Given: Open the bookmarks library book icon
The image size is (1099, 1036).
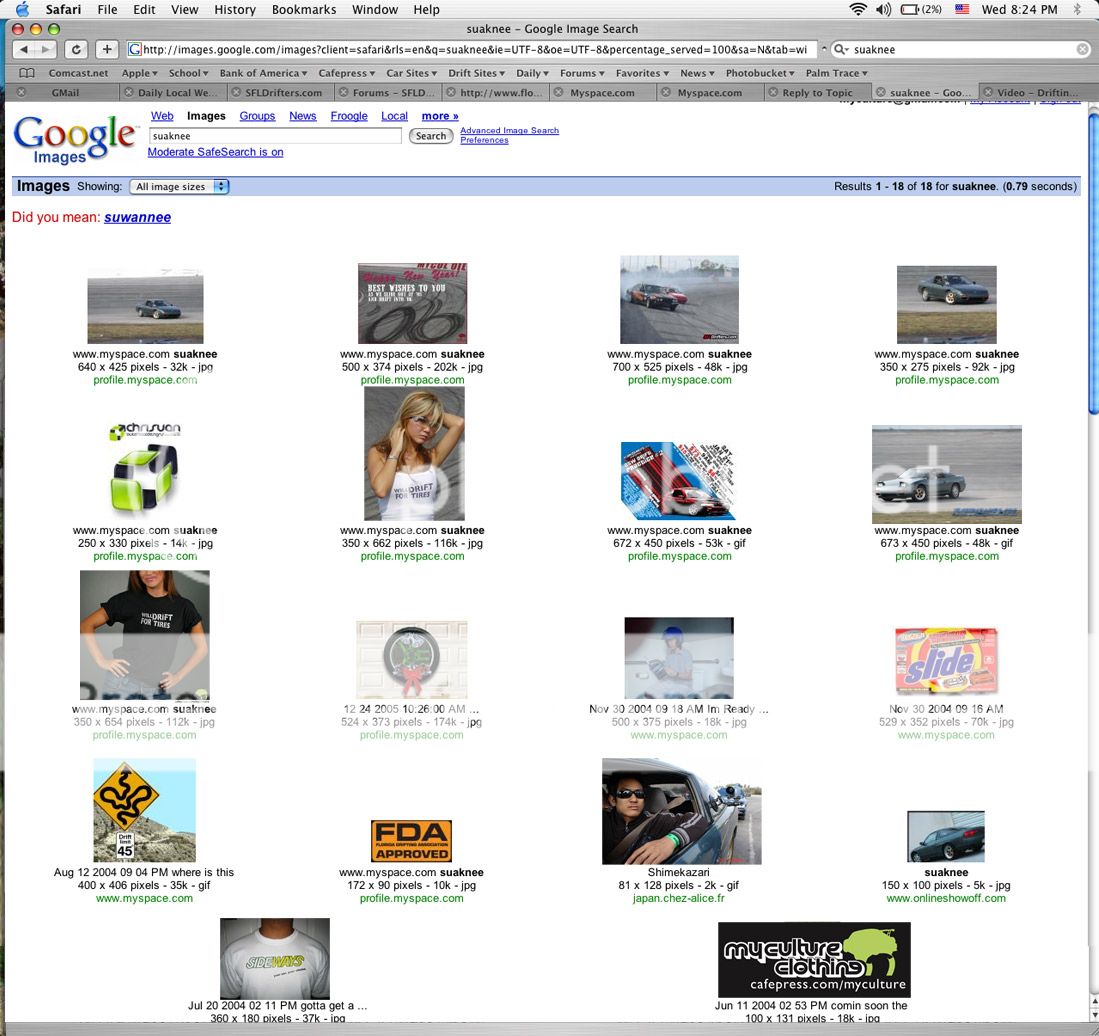Looking at the screenshot, I should point(27,73).
